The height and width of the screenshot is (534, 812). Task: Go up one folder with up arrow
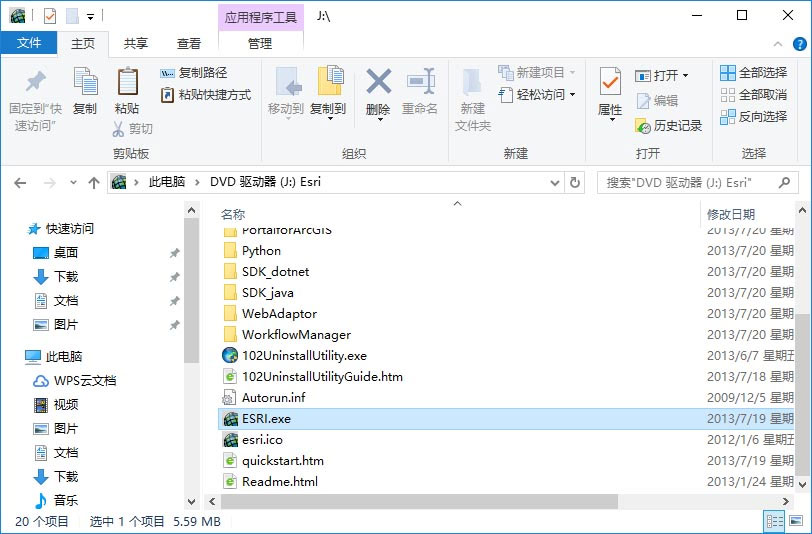pos(94,183)
